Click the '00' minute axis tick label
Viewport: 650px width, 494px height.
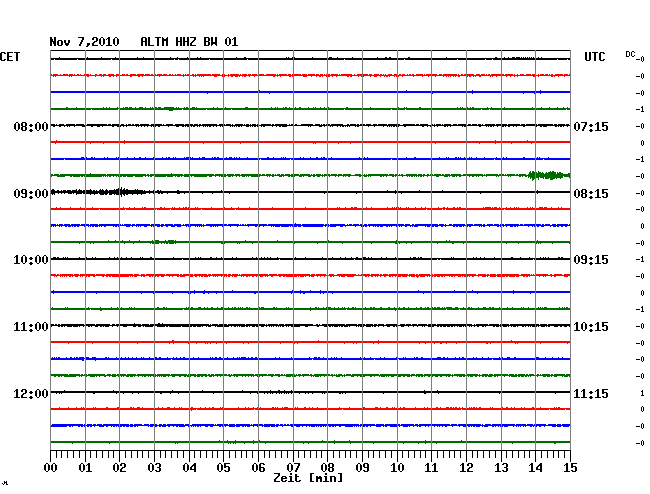[51, 468]
